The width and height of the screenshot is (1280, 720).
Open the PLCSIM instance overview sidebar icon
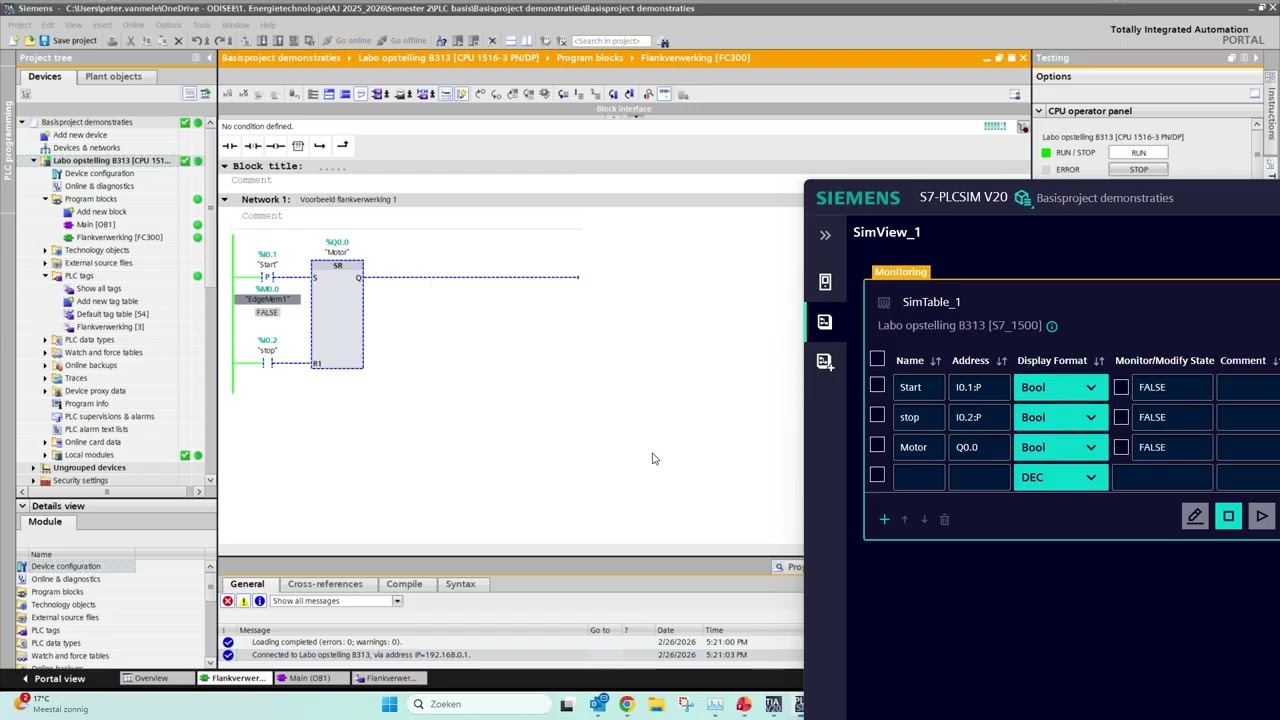click(x=825, y=283)
